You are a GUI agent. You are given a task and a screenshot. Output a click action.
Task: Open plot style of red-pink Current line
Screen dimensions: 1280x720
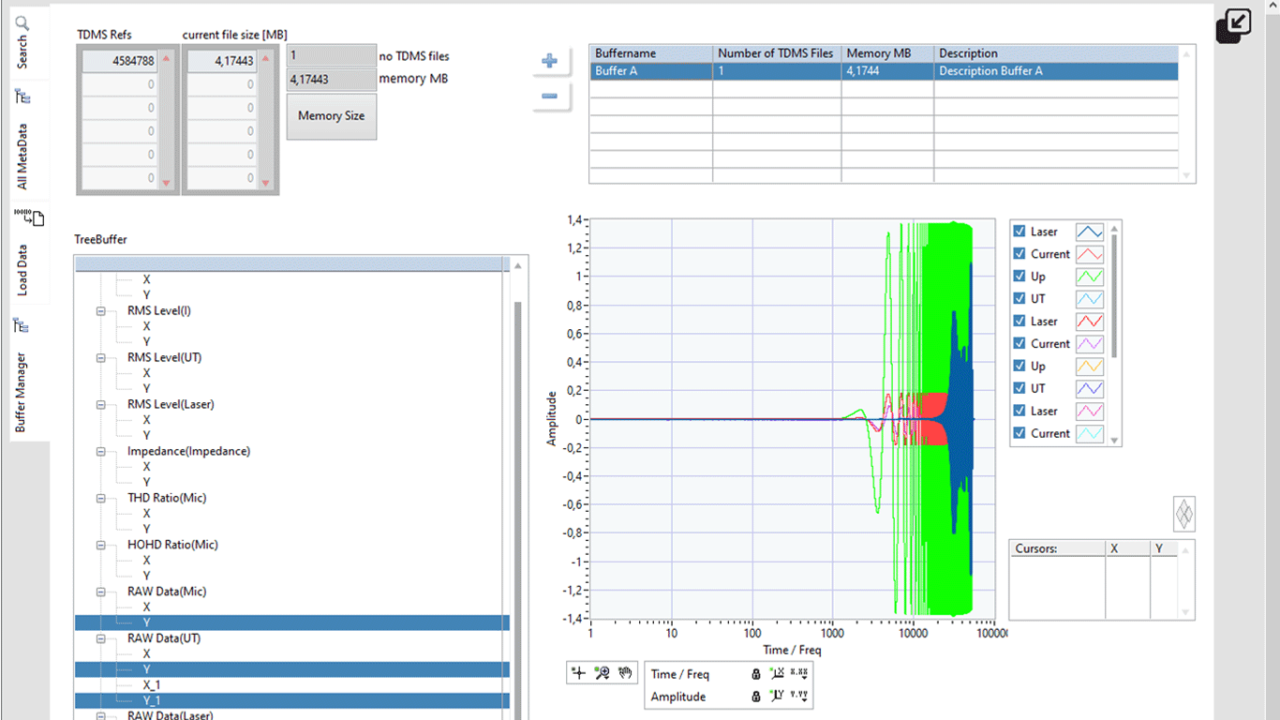1089,254
